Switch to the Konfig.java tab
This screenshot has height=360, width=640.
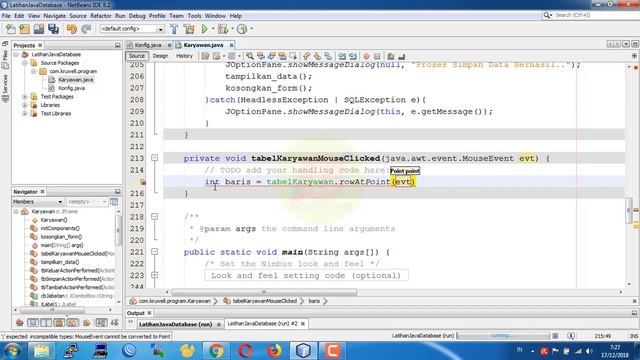click(148, 45)
